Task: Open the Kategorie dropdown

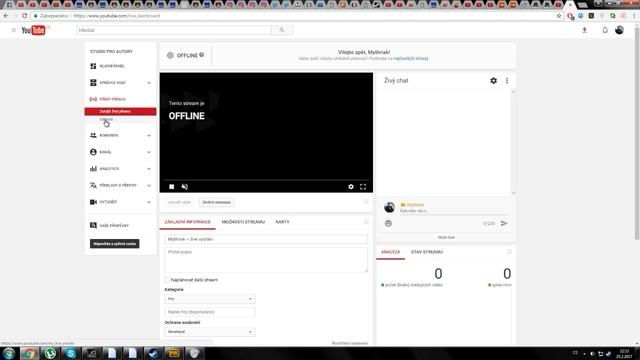Action: click(210, 299)
